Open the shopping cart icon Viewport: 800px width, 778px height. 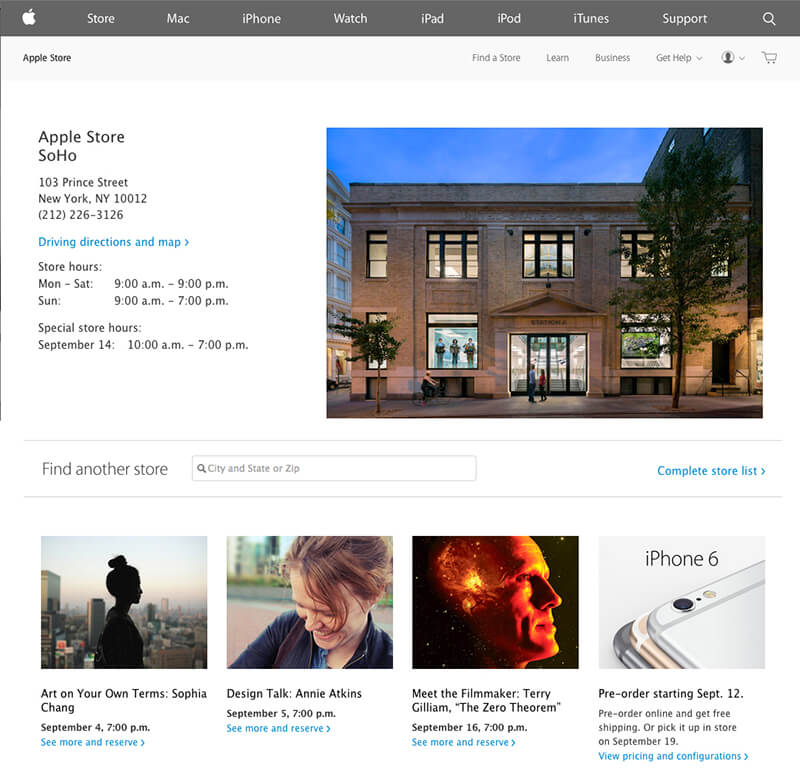(x=769, y=57)
